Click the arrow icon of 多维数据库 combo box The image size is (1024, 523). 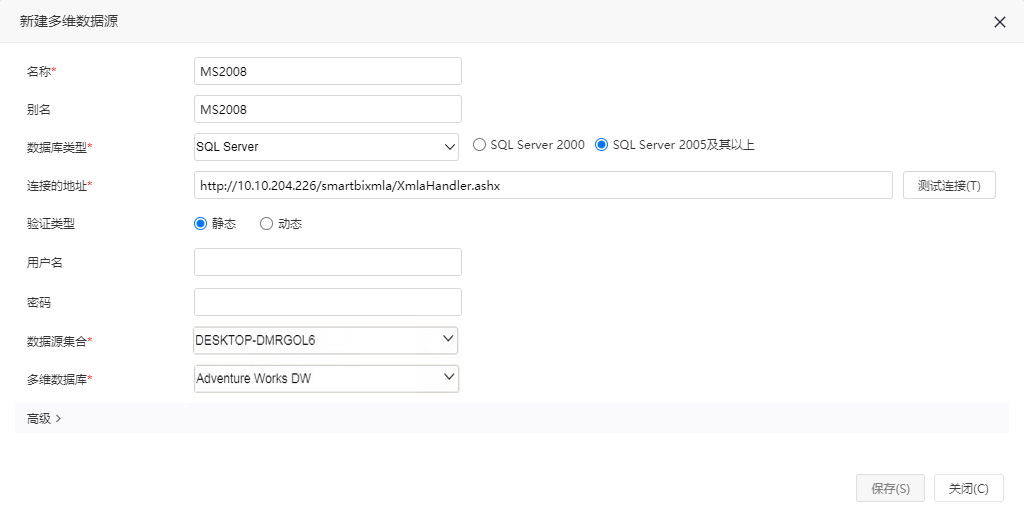449,377
